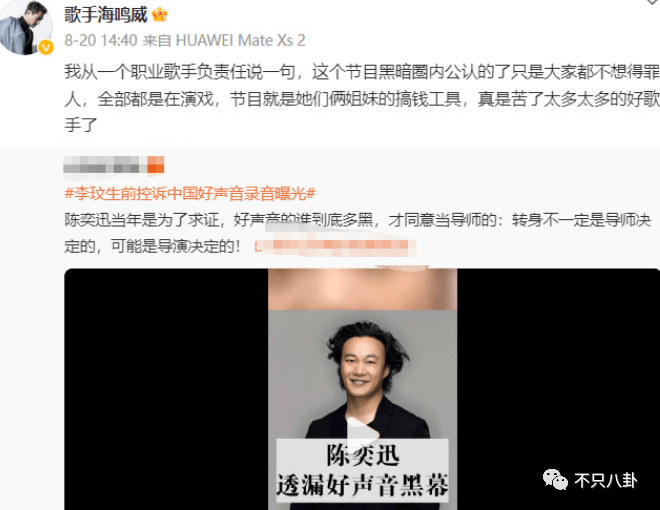The width and height of the screenshot is (660, 510).
Task: Open the #李玟生前控诉中国好声音录音曝光# hashtag
Action: tap(190, 194)
